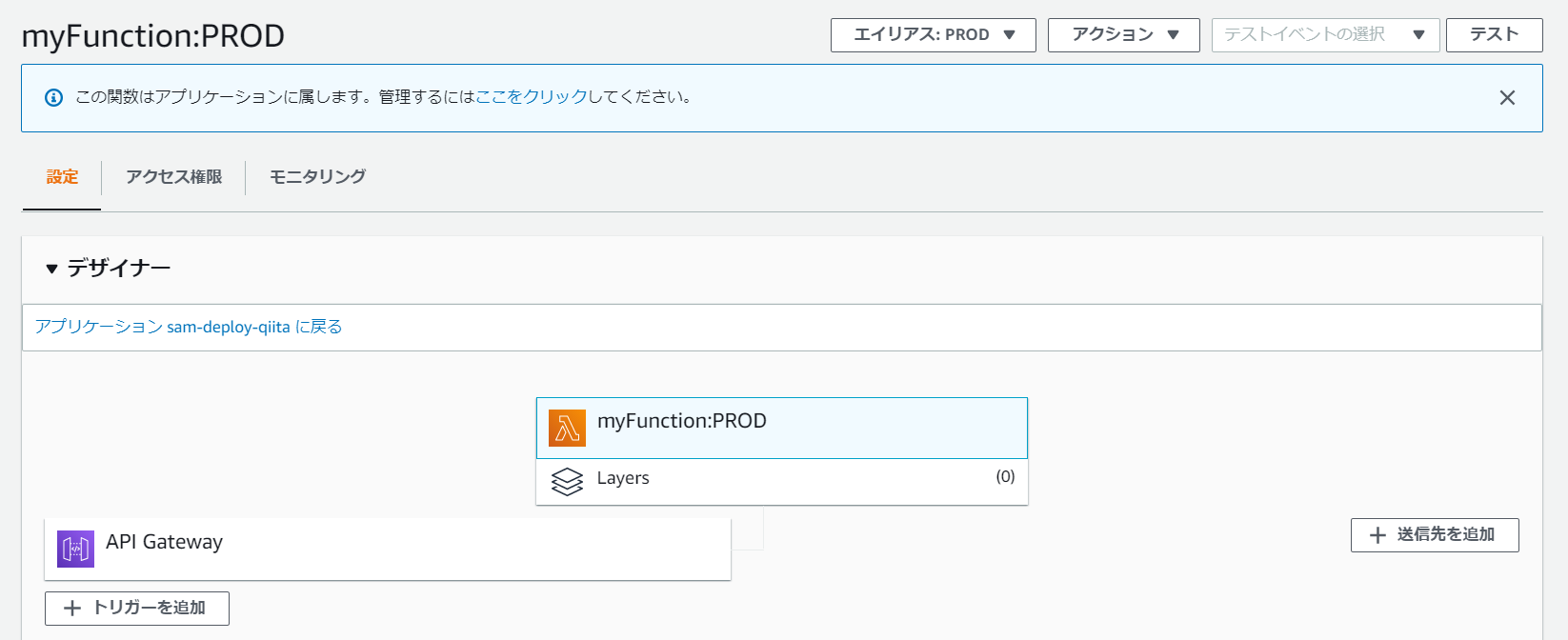Dismiss the application info banner
The width and height of the screenshot is (1568, 640).
point(1507,98)
